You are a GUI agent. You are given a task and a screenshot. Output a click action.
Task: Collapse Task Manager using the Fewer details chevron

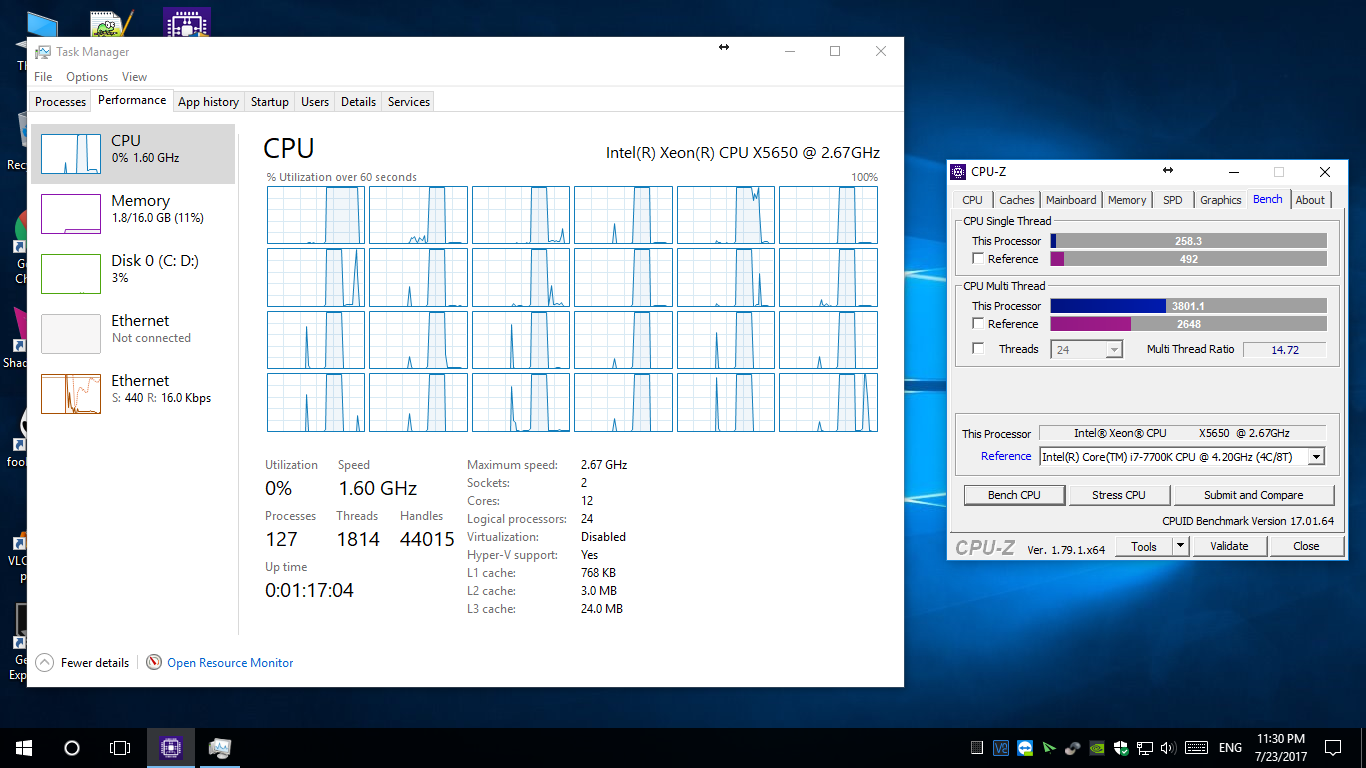tap(44, 662)
